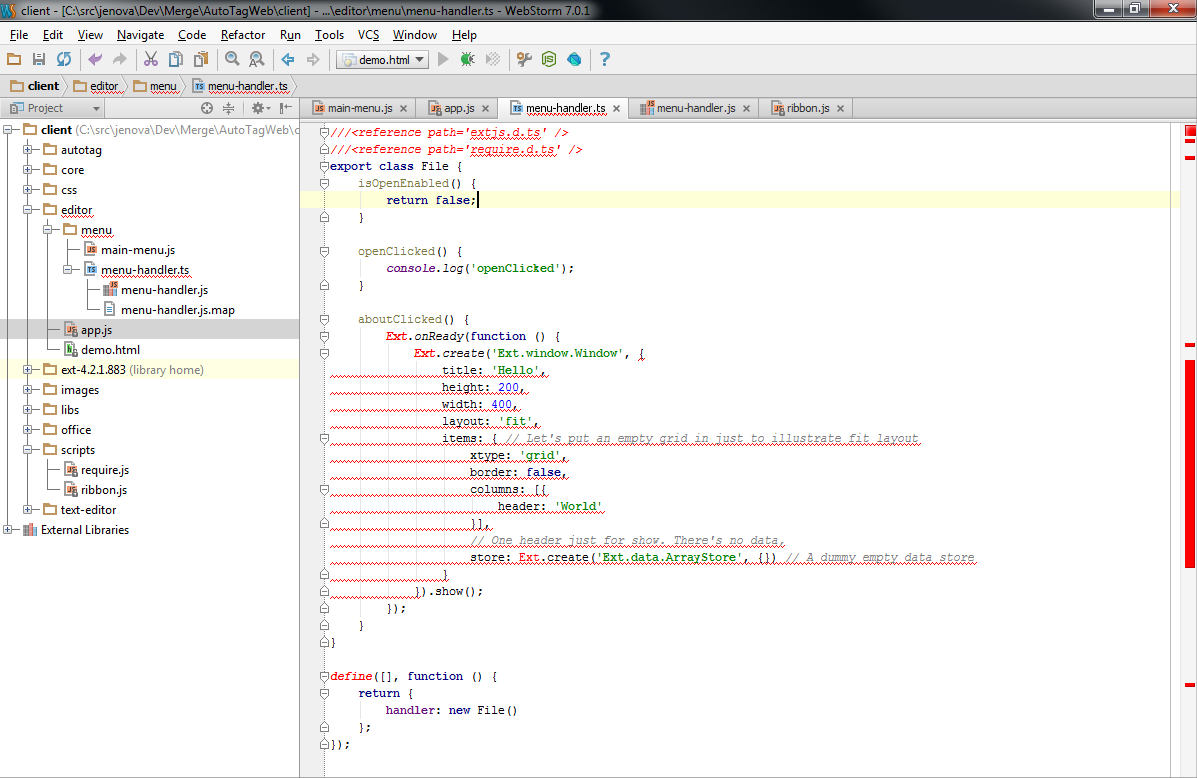Open Help via the question mark icon

tap(605, 60)
